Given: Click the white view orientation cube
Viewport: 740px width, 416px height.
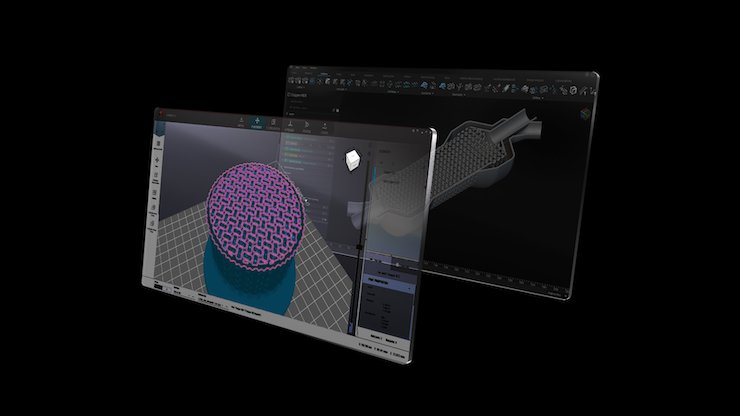Looking at the screenshot, I should 351,160.
